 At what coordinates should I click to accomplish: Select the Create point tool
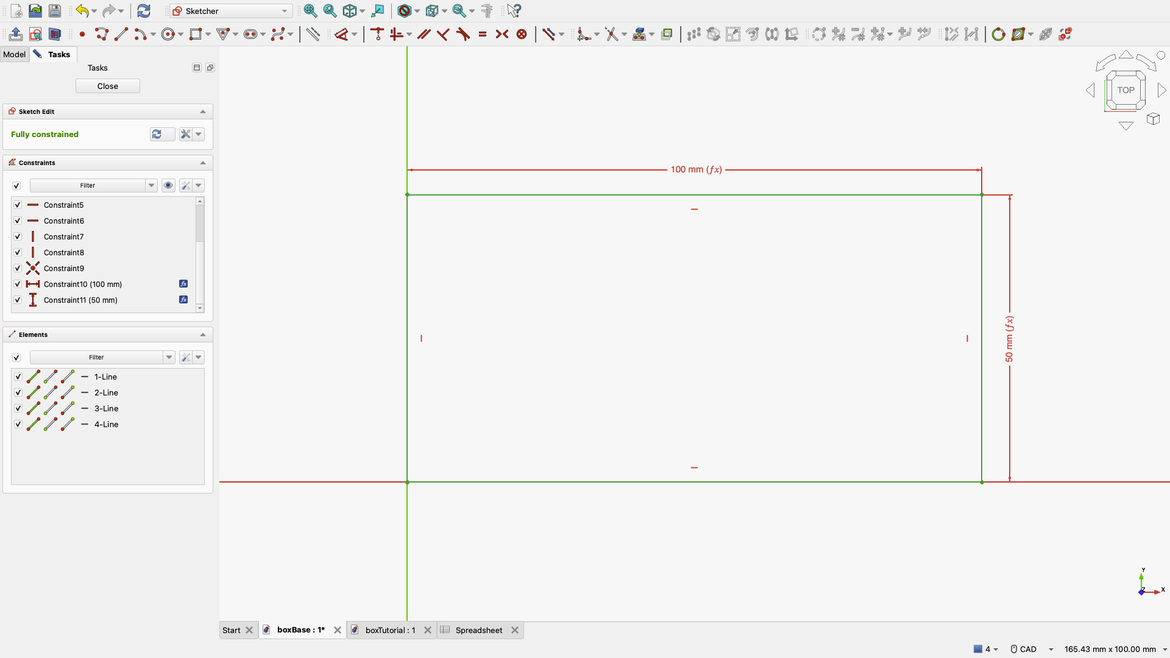tap(81, 33)
